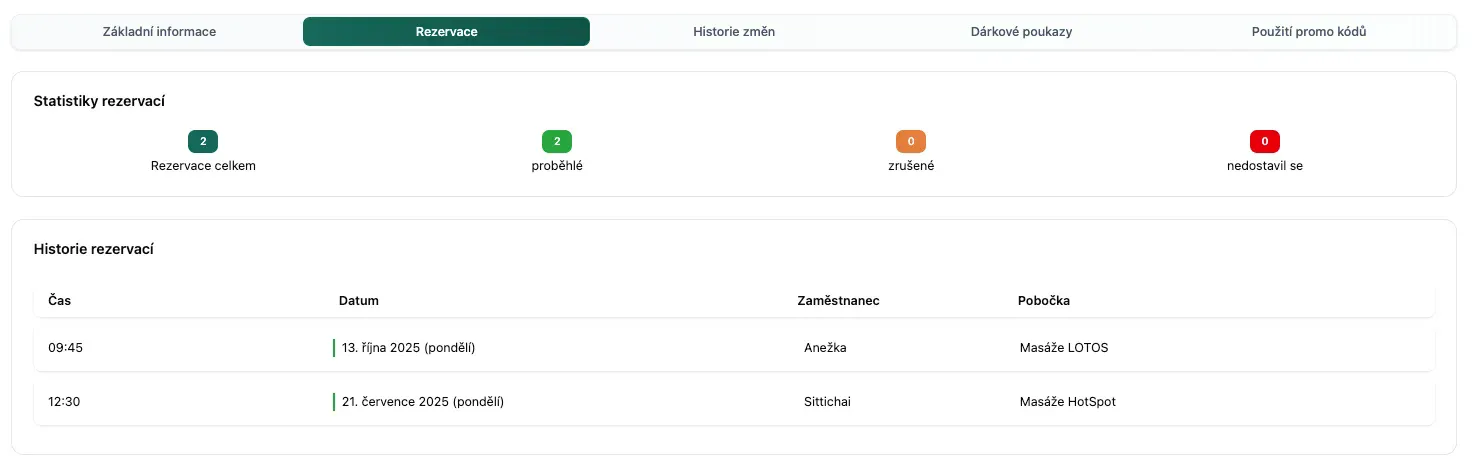Click the Čas column header

click(x=60, y=301)
